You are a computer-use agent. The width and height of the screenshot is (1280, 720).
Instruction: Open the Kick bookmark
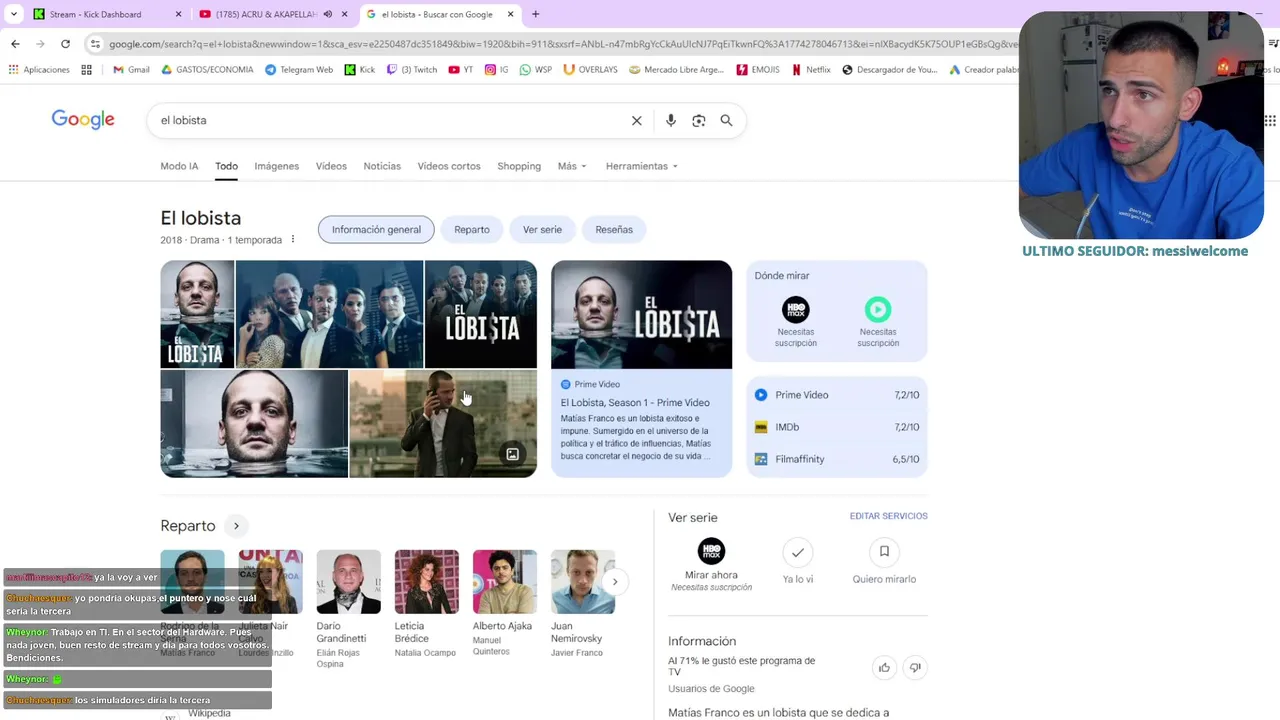click(x=360, y=70)
